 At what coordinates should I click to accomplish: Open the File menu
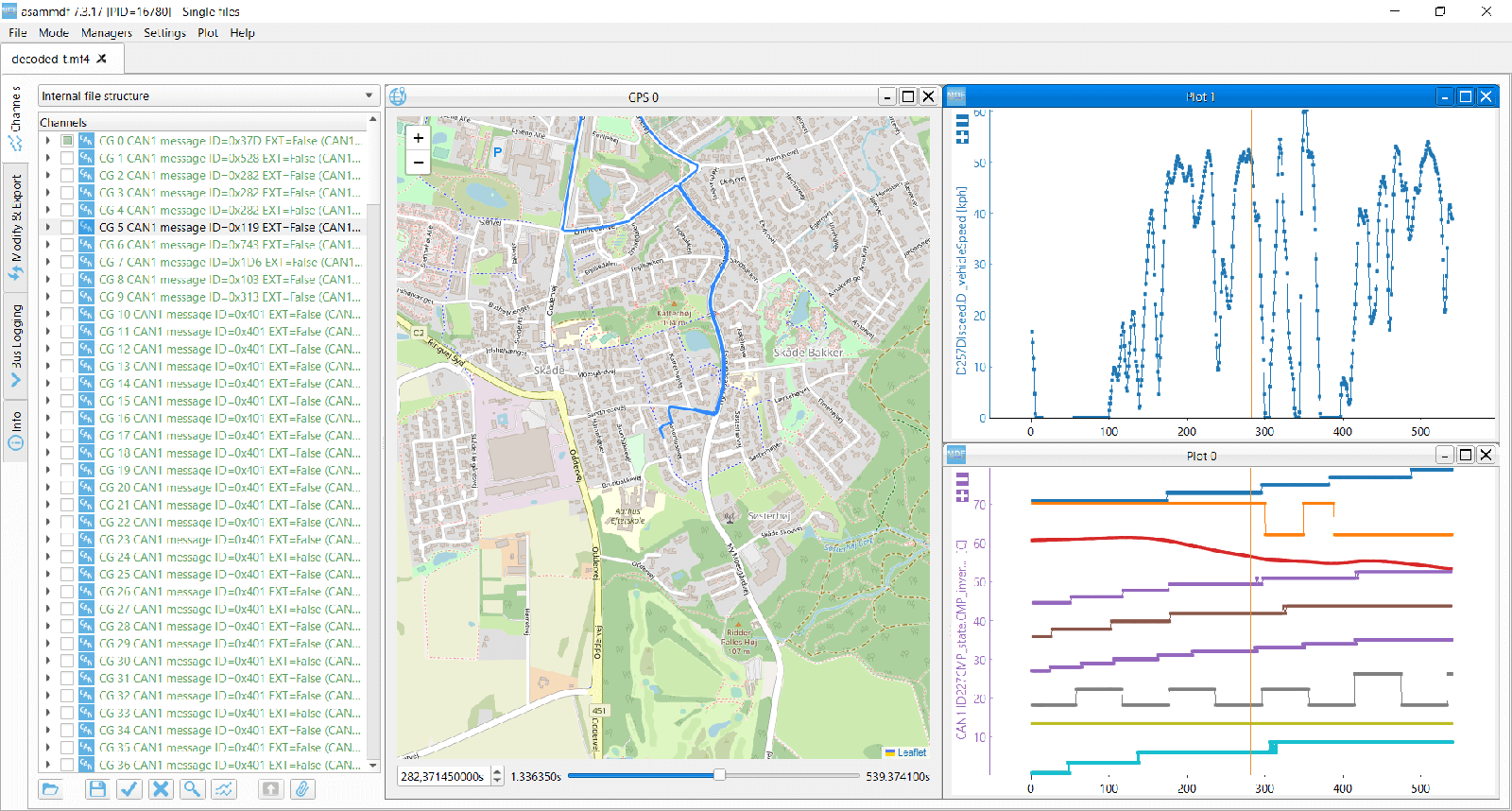click(18, 32)
